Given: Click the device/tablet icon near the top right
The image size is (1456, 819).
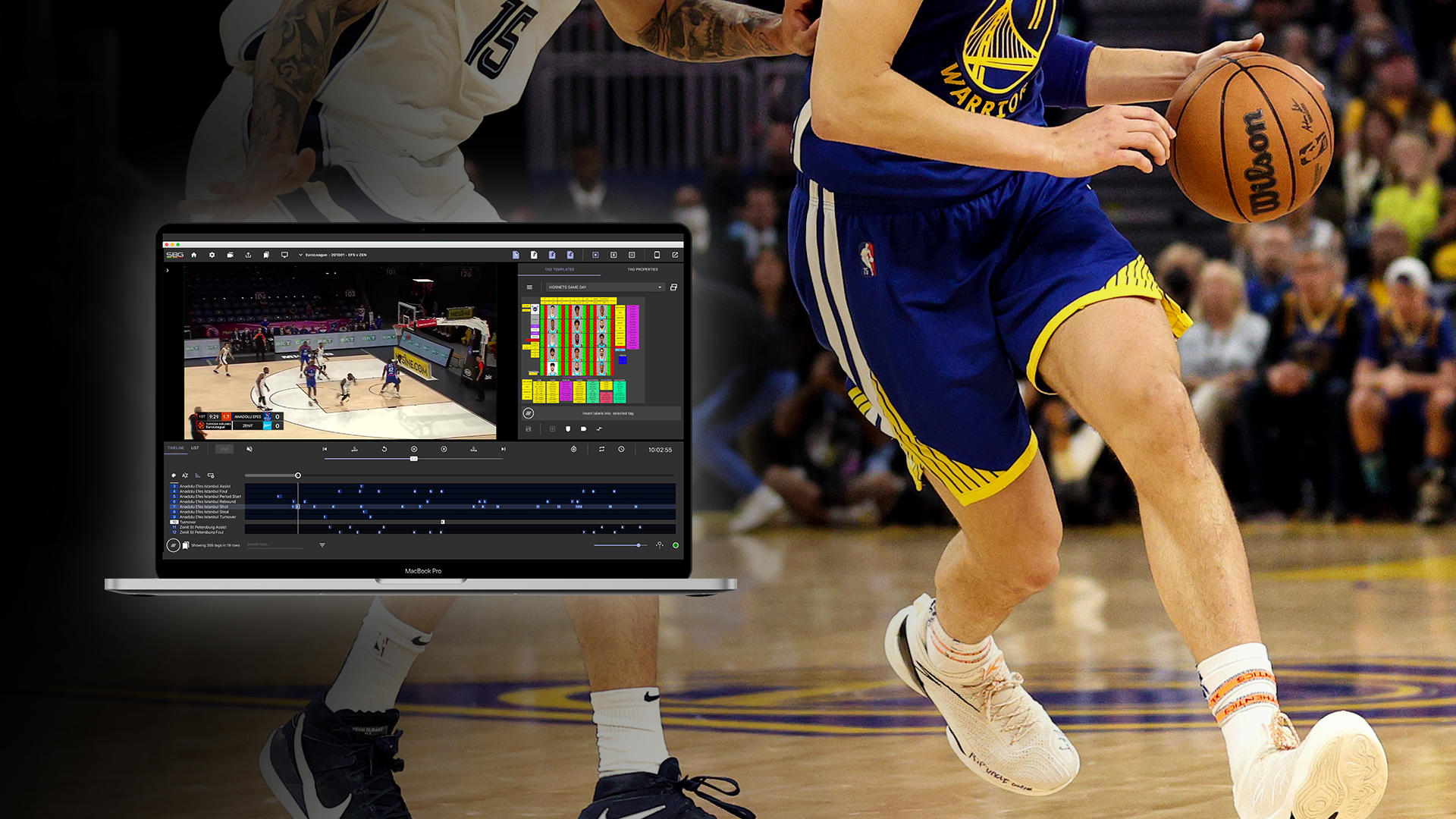Looking at the screenshot, I should 657,255.
